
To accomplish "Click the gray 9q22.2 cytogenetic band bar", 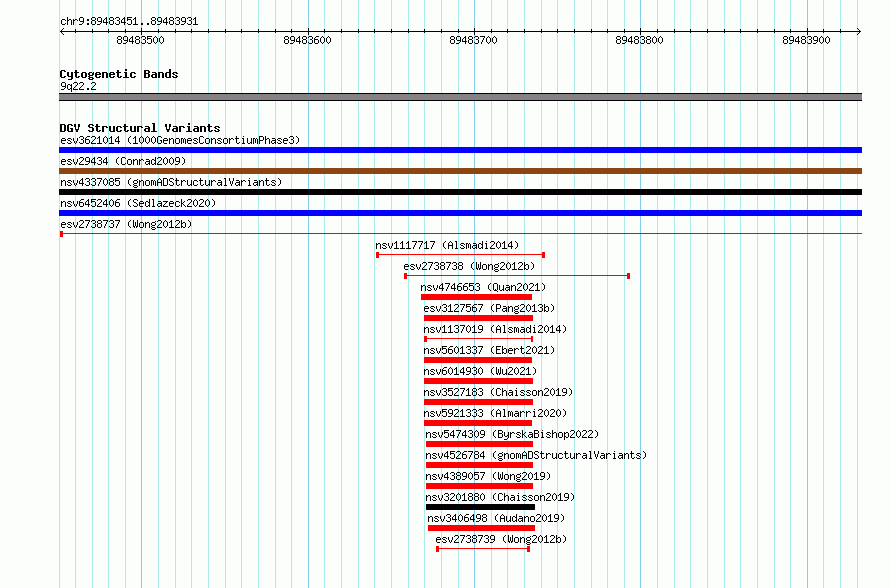I will [460, 97].
